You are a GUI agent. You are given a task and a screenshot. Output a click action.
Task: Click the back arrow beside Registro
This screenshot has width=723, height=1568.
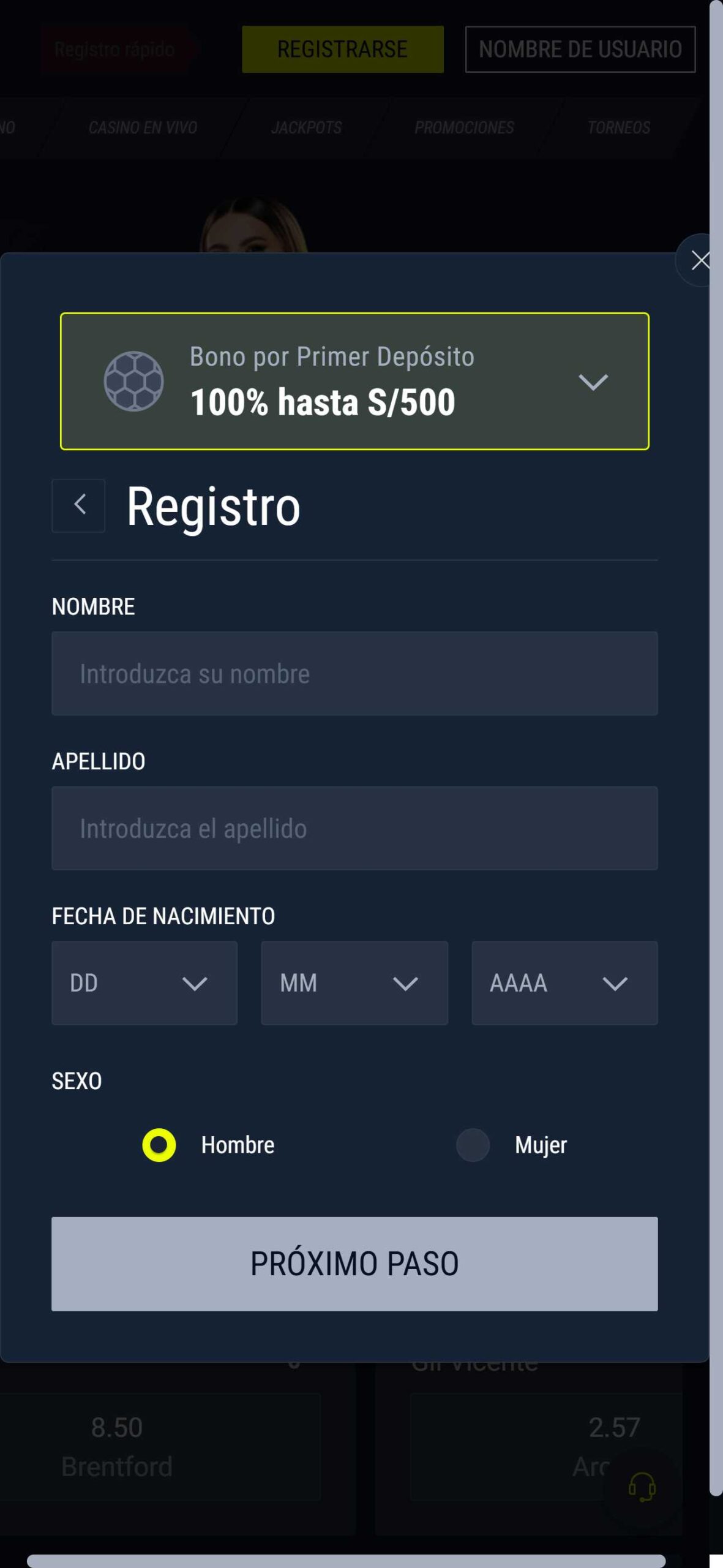pyautogui.click(x=78, y=505)
